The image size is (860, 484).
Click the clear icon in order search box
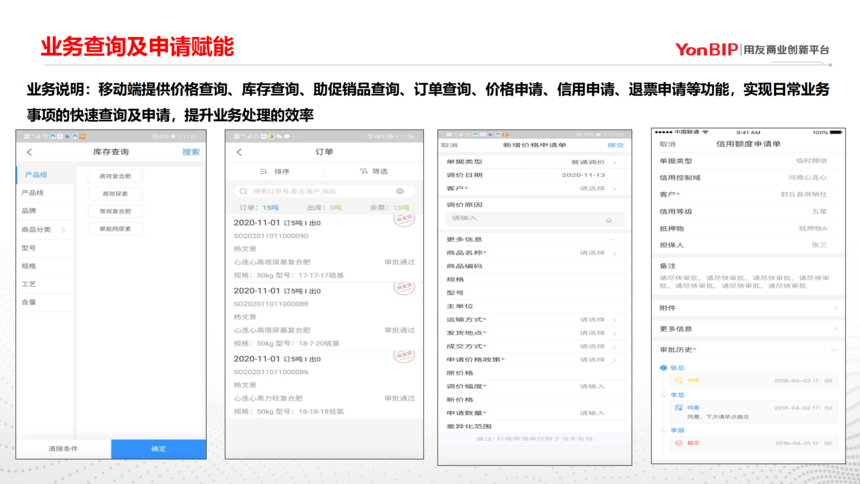[400, 191]
